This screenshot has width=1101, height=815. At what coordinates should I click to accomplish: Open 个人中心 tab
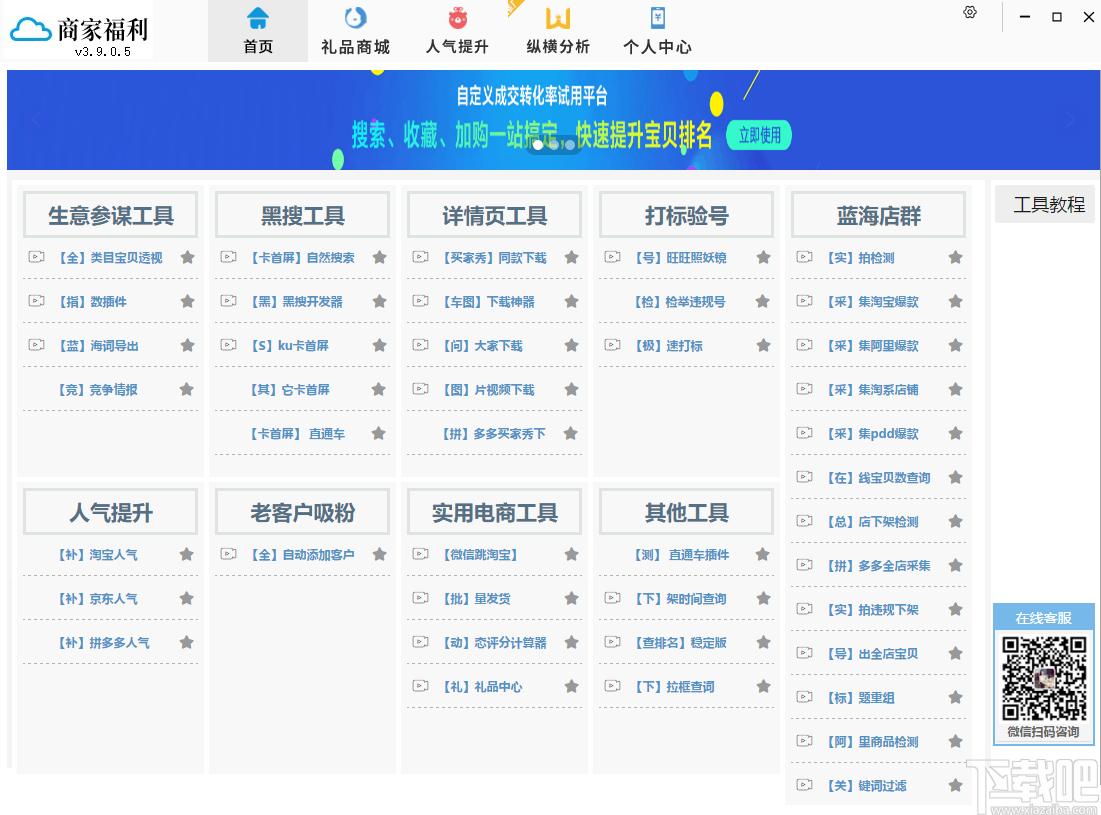657,31
